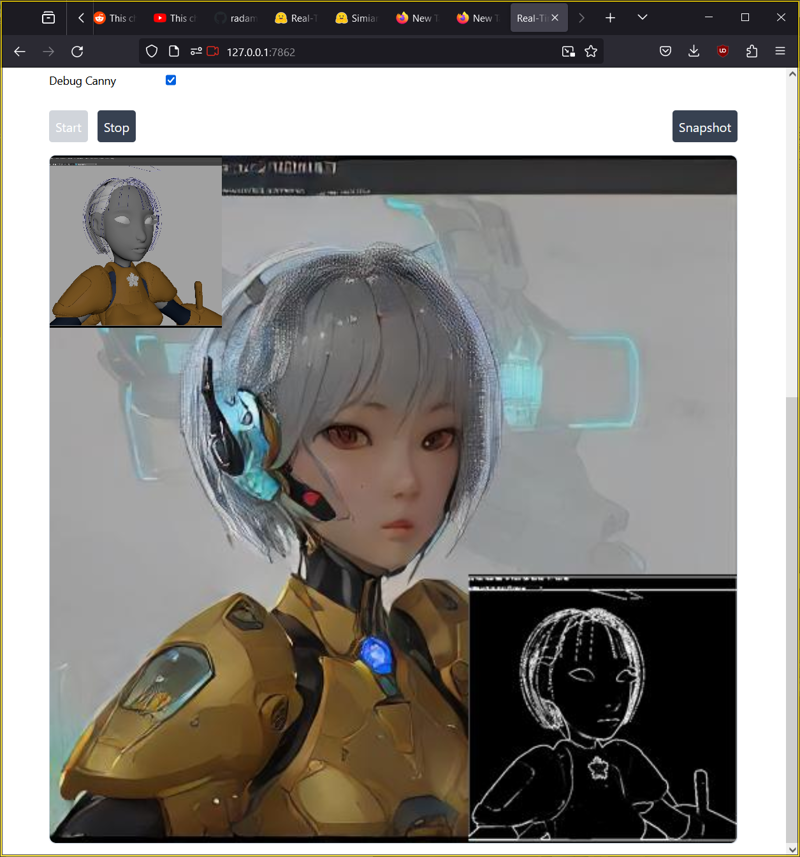Save the page to Pocket
This screenshot has height=857, width=800.
665,51
